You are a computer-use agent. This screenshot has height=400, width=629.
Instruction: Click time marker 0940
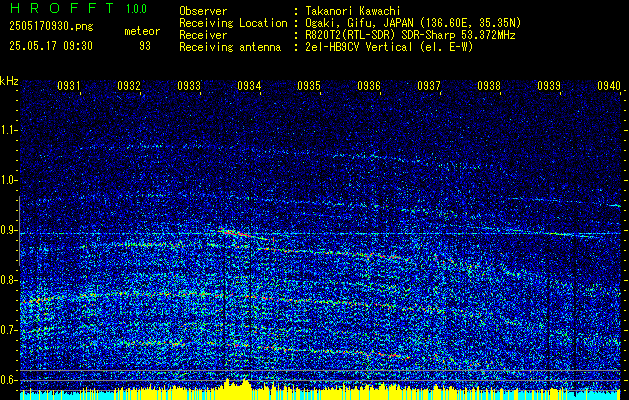tap(609, 85)
